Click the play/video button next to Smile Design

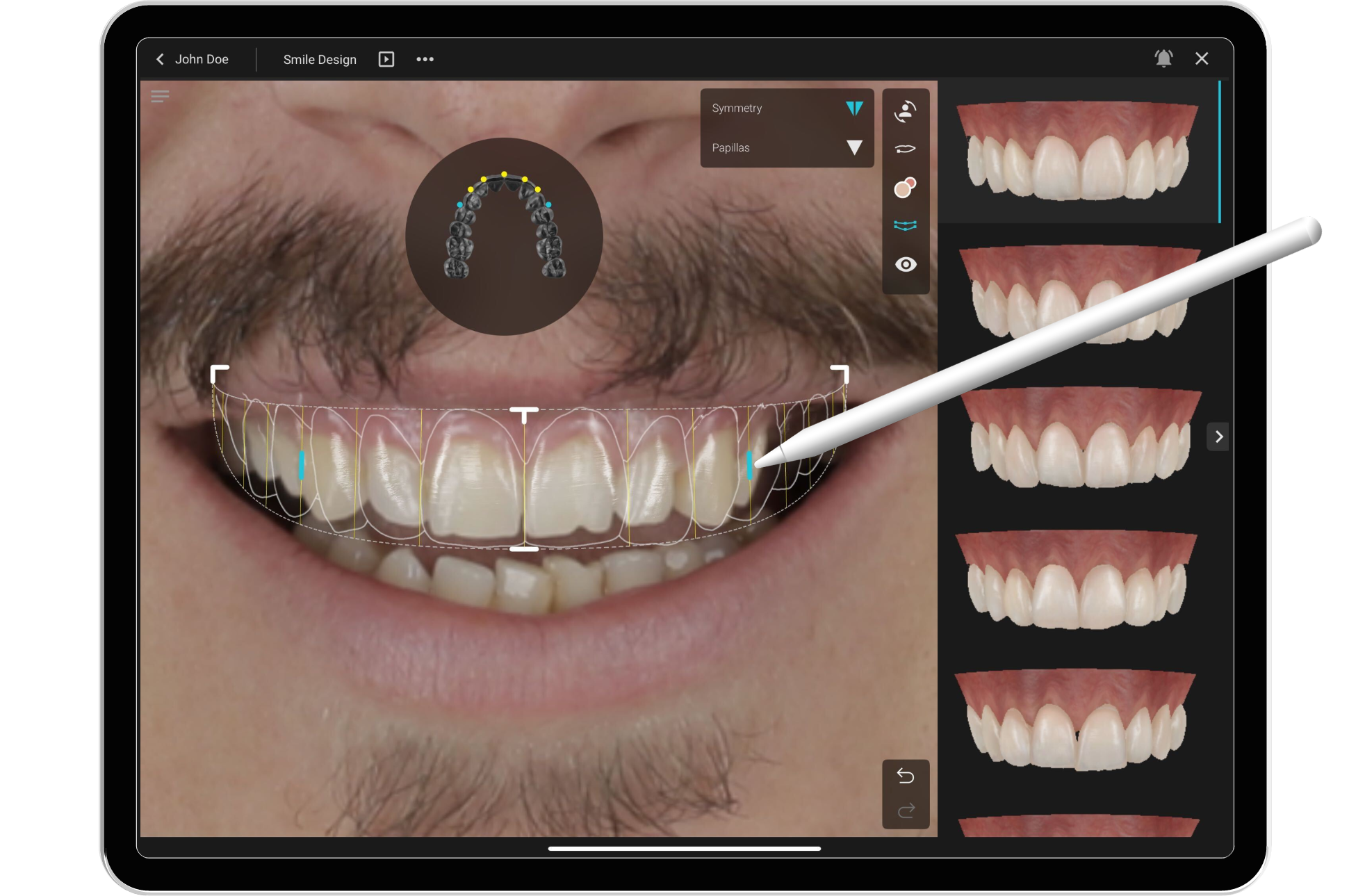tap(386, 59)
